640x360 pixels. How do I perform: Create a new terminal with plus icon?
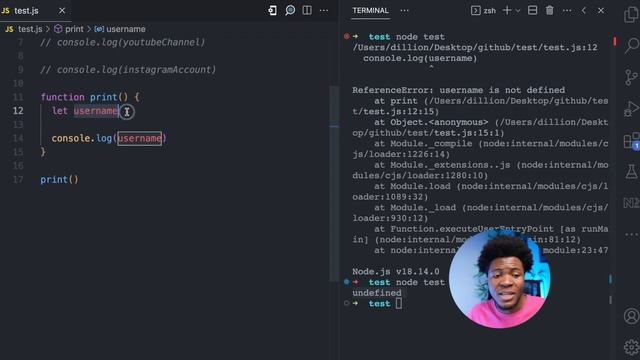tap(507, 11)
